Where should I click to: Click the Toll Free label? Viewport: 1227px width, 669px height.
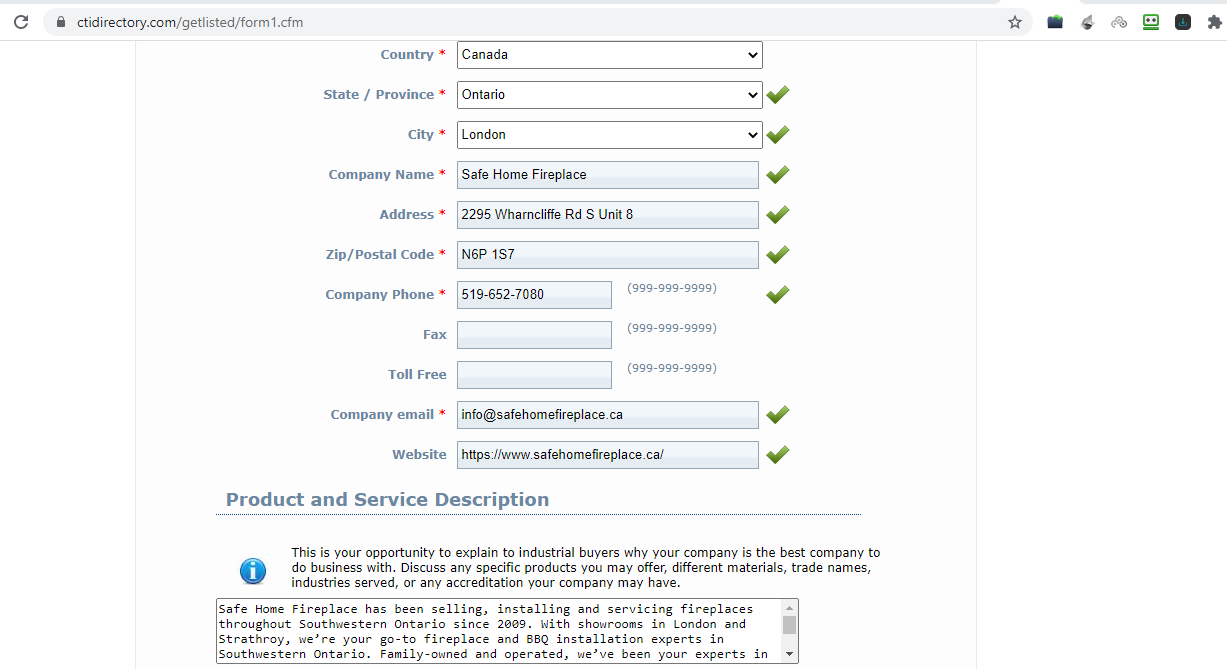click(x=417, y=375)
